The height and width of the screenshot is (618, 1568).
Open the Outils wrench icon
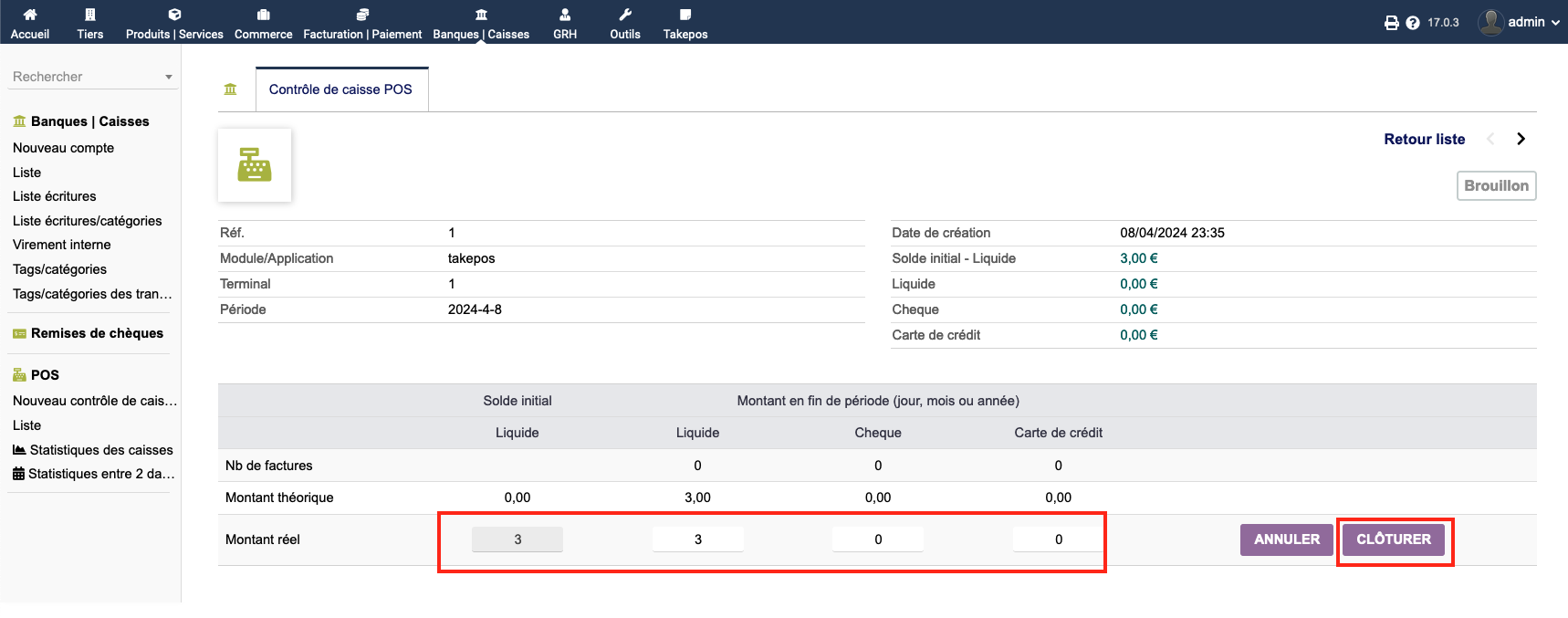pyautogui.click(x=625, y=15)
